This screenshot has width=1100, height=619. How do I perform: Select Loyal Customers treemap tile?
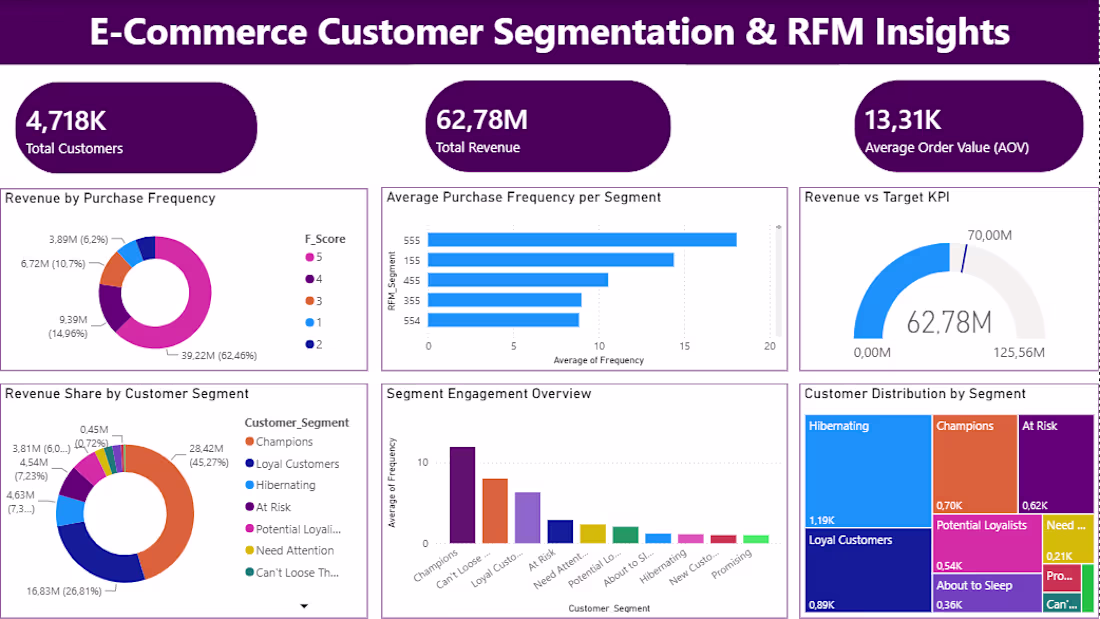click(868, 570)
